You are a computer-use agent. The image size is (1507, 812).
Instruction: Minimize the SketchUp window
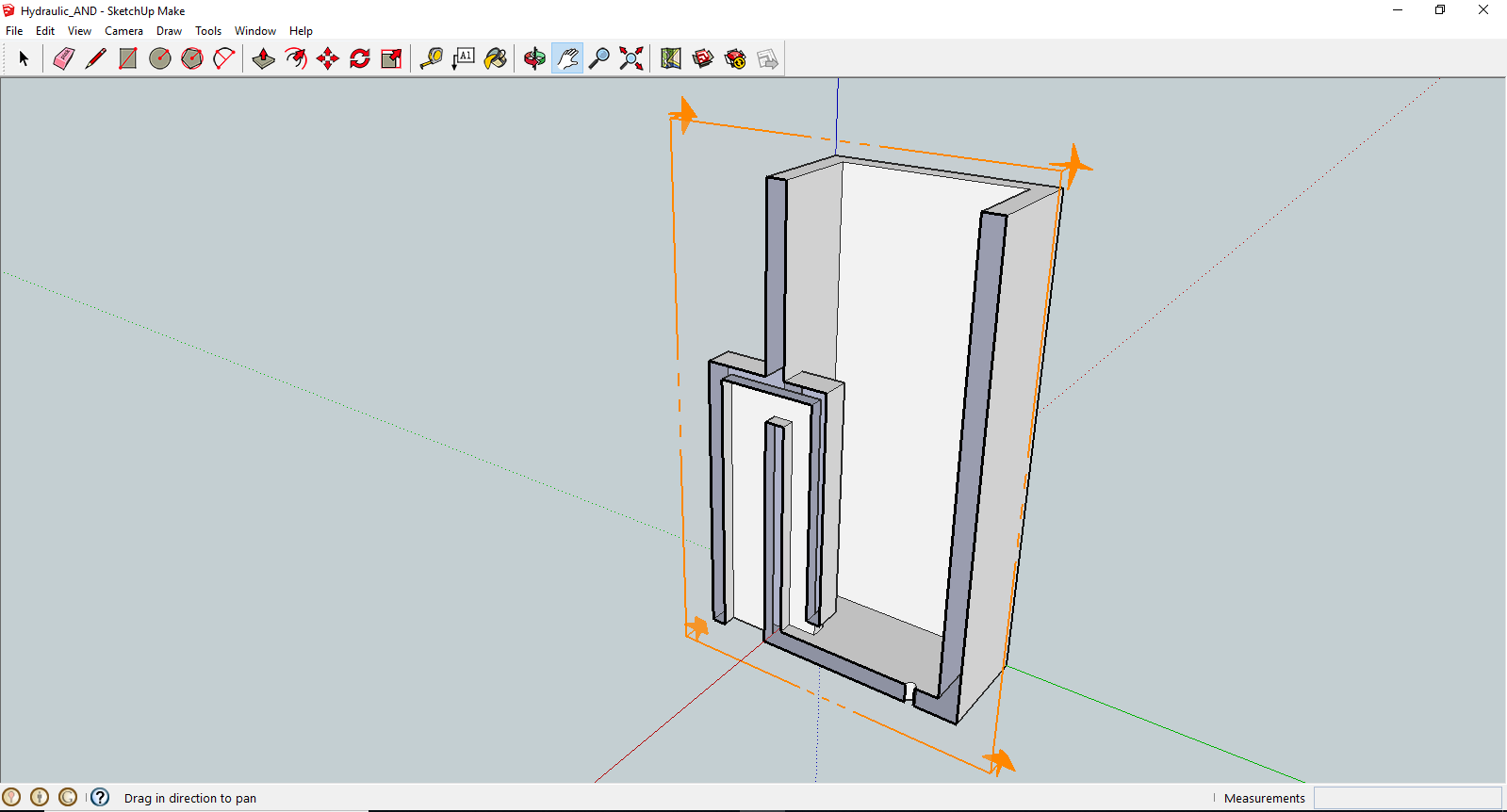click(x=1398, y=10)
